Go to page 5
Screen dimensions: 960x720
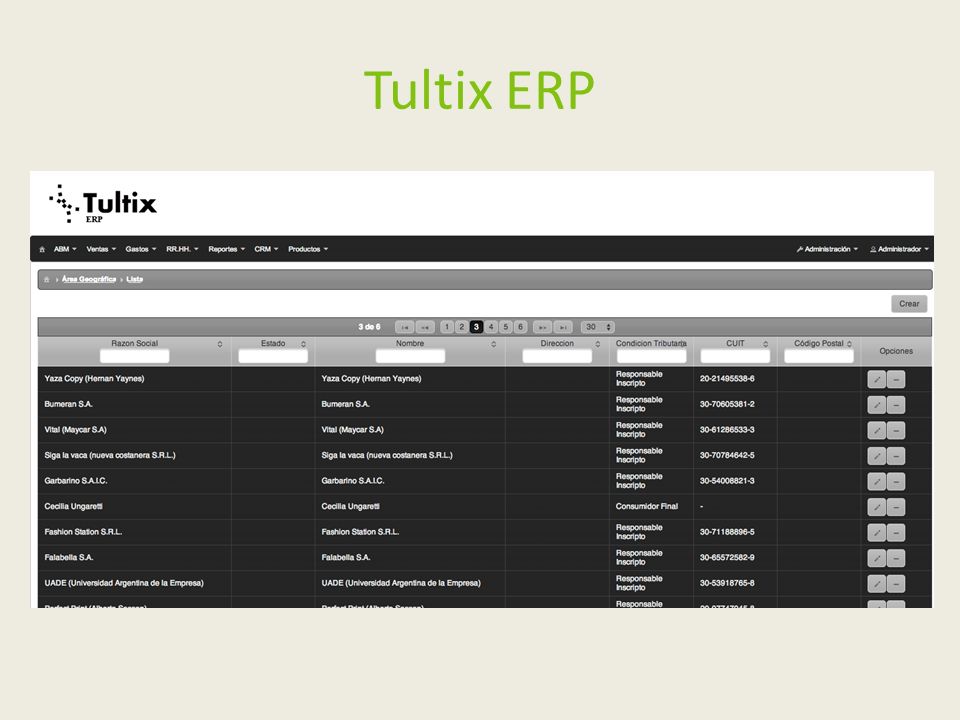pyautogui.click(x=506, y=327)
